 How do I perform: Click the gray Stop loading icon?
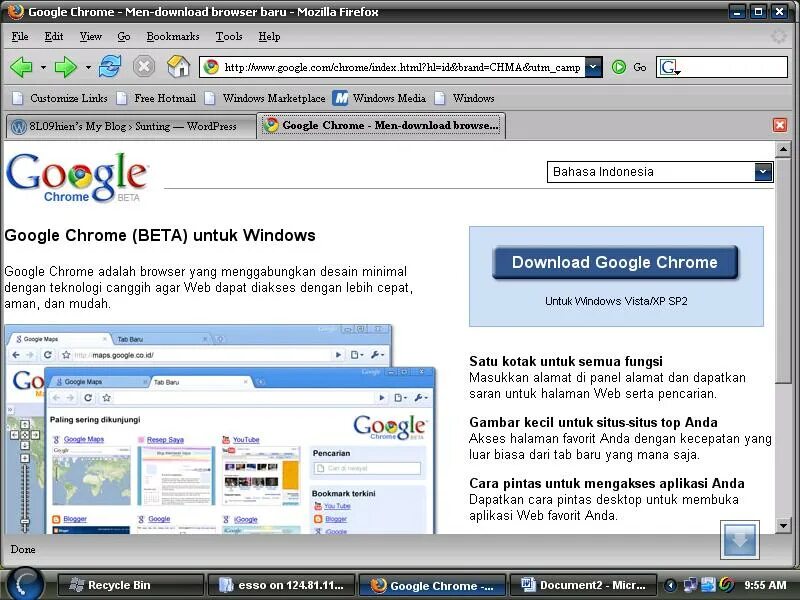click(x=144, y=66)
